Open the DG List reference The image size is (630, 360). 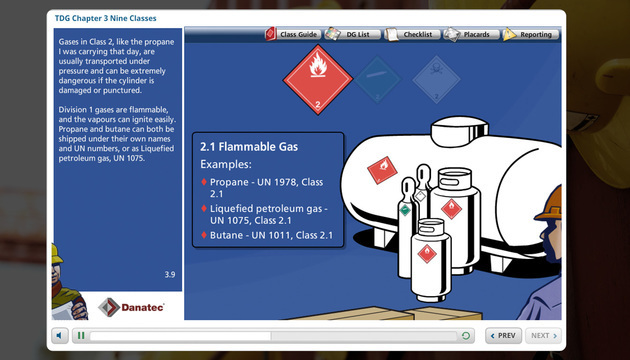pos(353,34)
